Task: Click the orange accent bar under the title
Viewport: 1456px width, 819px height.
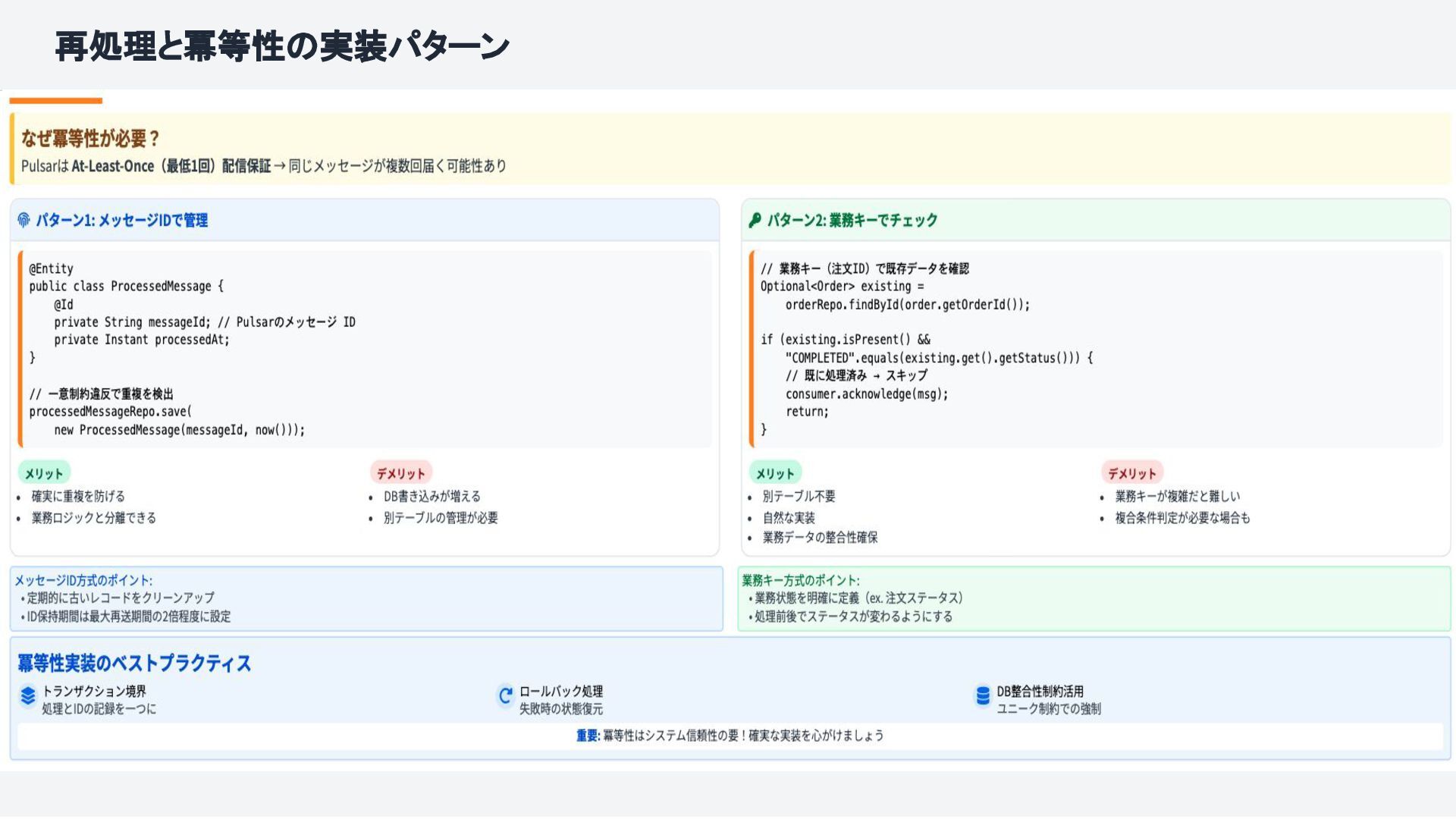Action: pos(55,100)
